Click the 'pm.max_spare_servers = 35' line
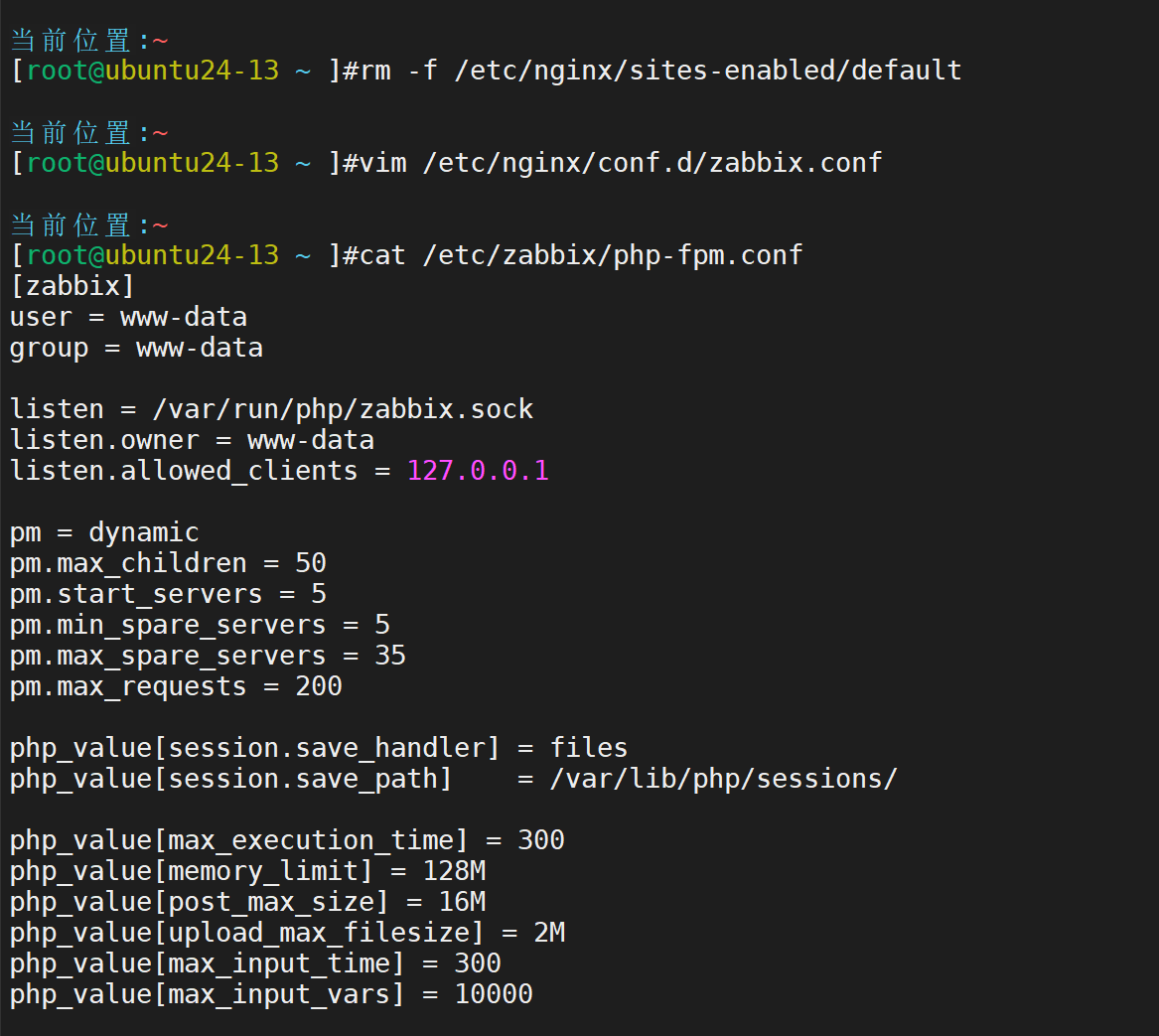 [x=209, y=656]
